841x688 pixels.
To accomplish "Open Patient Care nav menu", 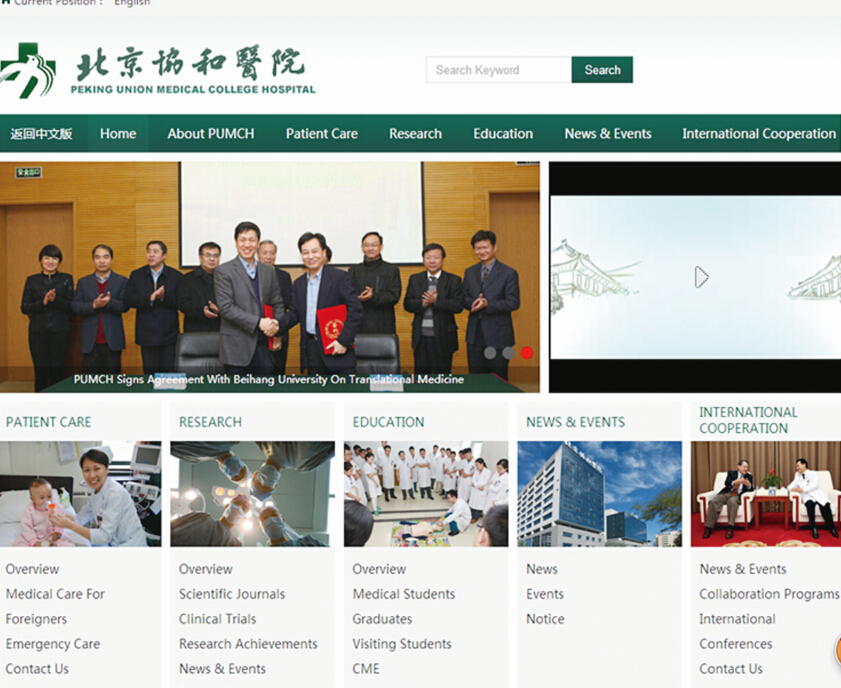I will click(x=322, y=134).
